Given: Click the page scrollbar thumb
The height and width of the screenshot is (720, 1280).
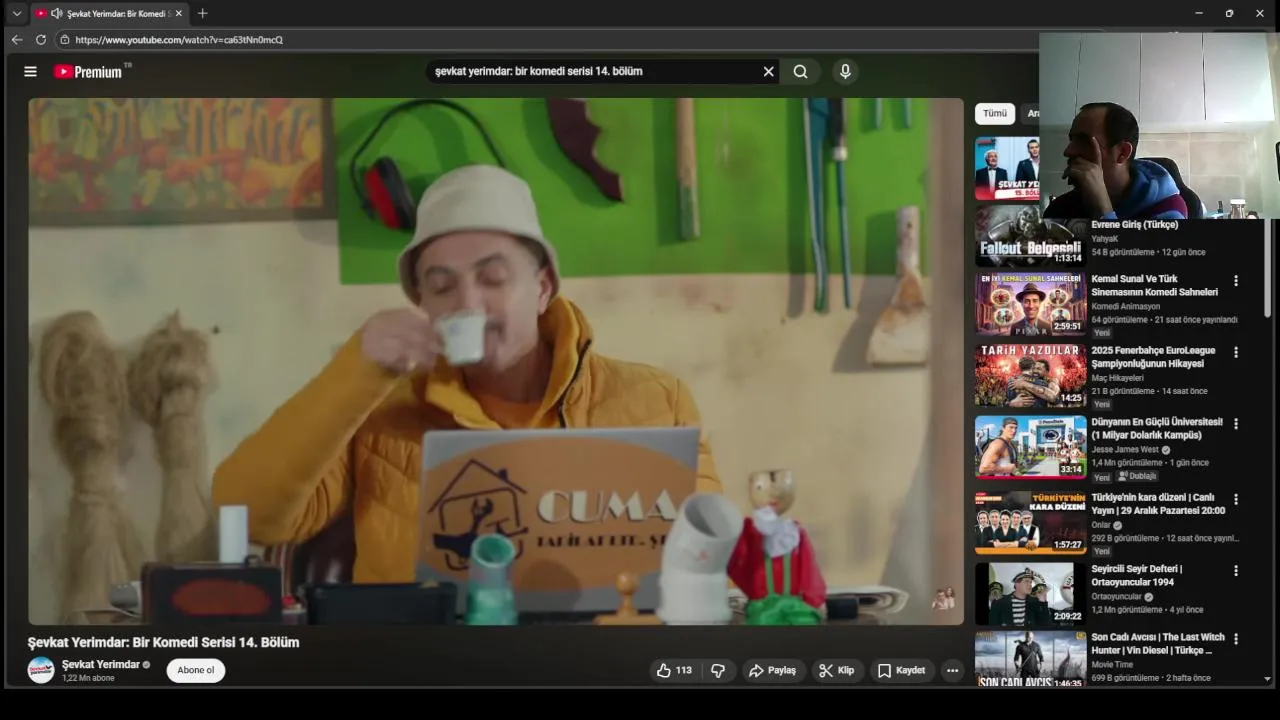Looking at the screenshot, I should click(1268, 268).
